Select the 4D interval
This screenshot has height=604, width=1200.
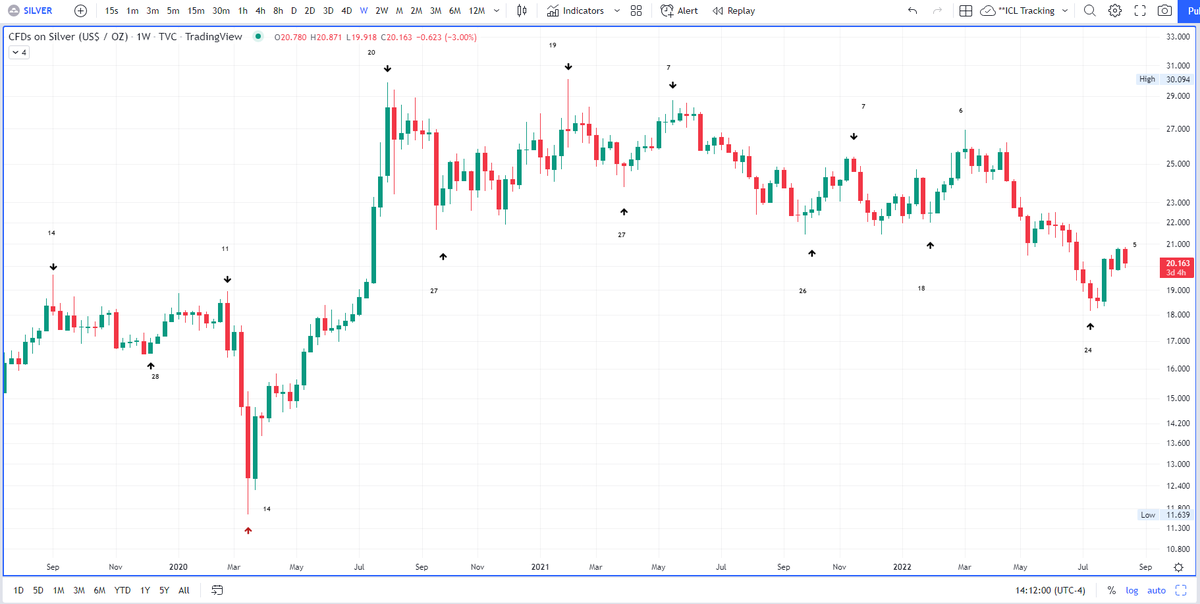(x=347, y=11)
